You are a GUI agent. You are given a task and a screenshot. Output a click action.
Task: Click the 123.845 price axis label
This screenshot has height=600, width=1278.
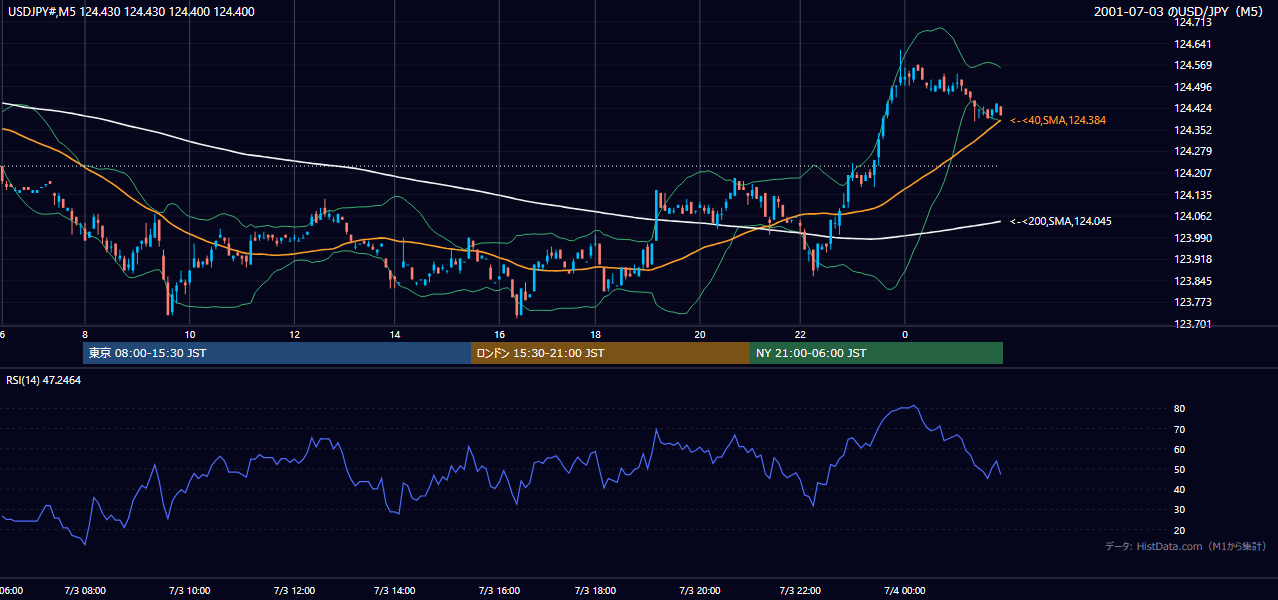(x=1193, y=281)
